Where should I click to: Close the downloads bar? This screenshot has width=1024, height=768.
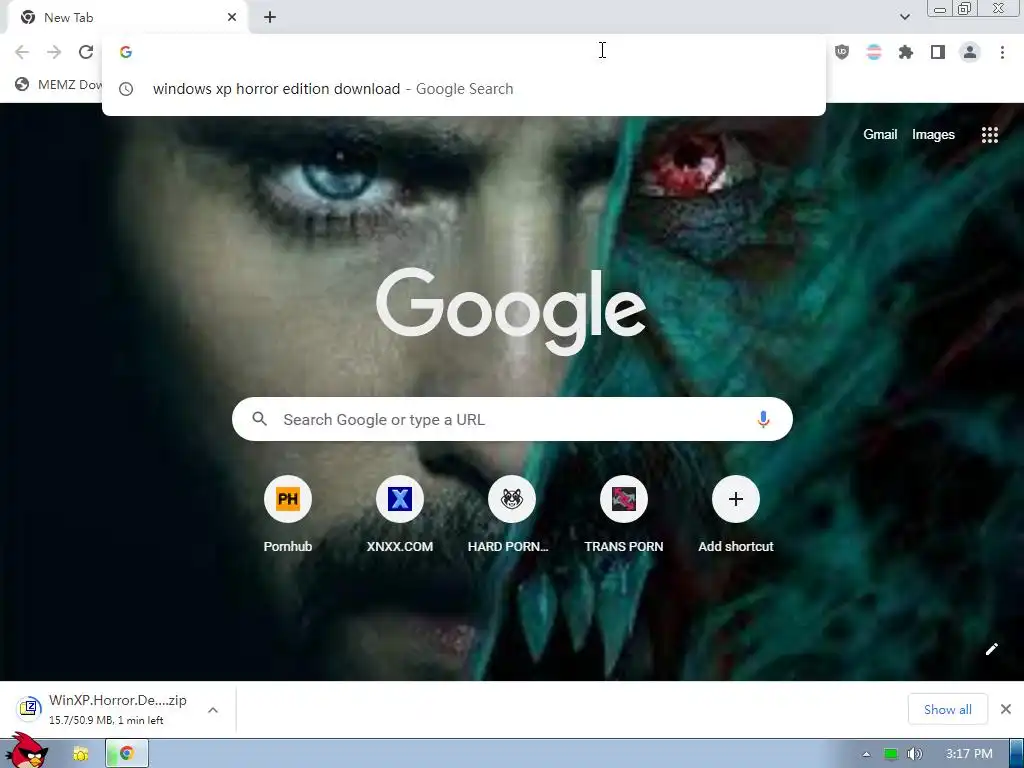pyautogui.click(x=1006, y=709)
